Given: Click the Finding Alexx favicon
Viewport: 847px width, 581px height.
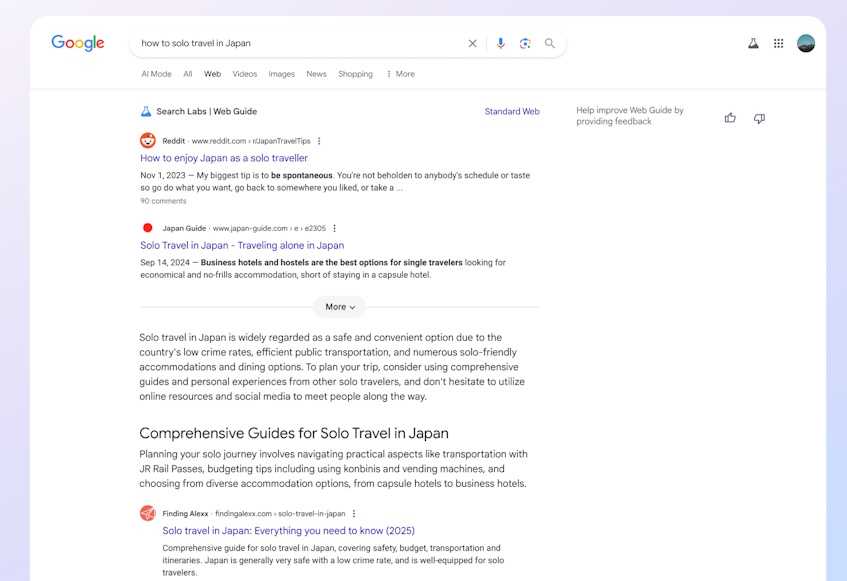Looking at the screenshot, I should pos(147,513).
